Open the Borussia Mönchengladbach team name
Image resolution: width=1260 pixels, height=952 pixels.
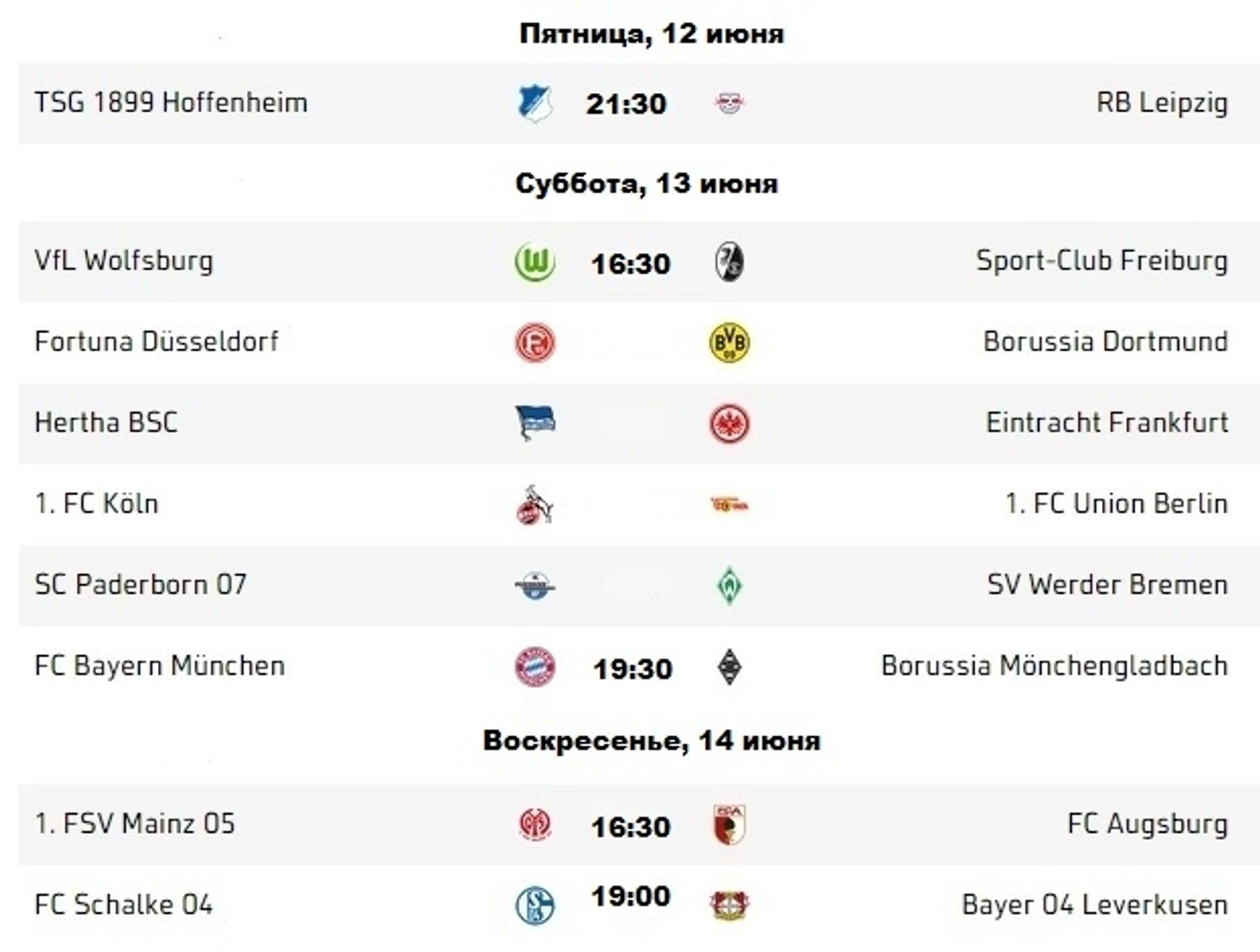(x=1054, y=666)
